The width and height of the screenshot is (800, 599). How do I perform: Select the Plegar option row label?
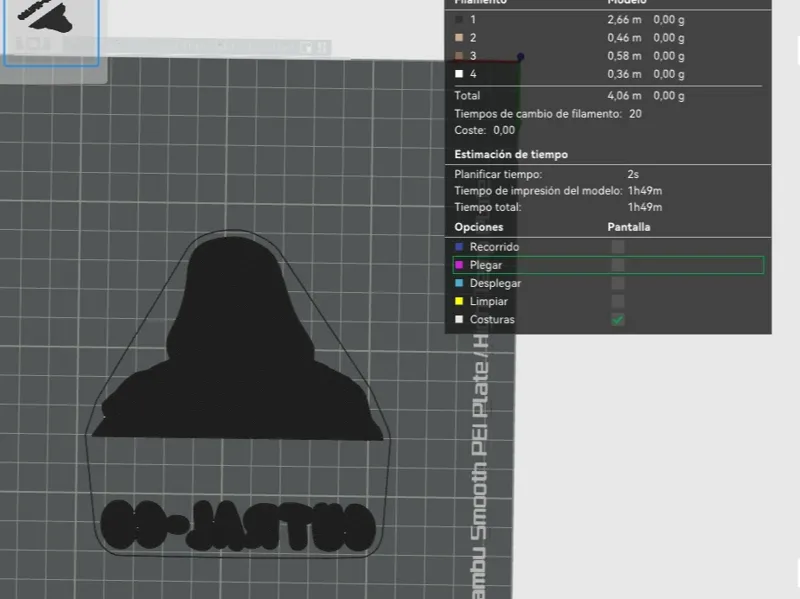tap(486, 265)
